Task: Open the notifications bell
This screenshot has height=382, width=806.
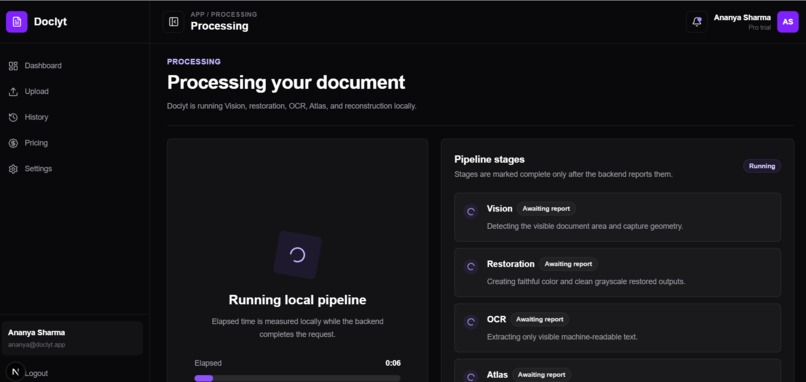Action: point(697,22)
